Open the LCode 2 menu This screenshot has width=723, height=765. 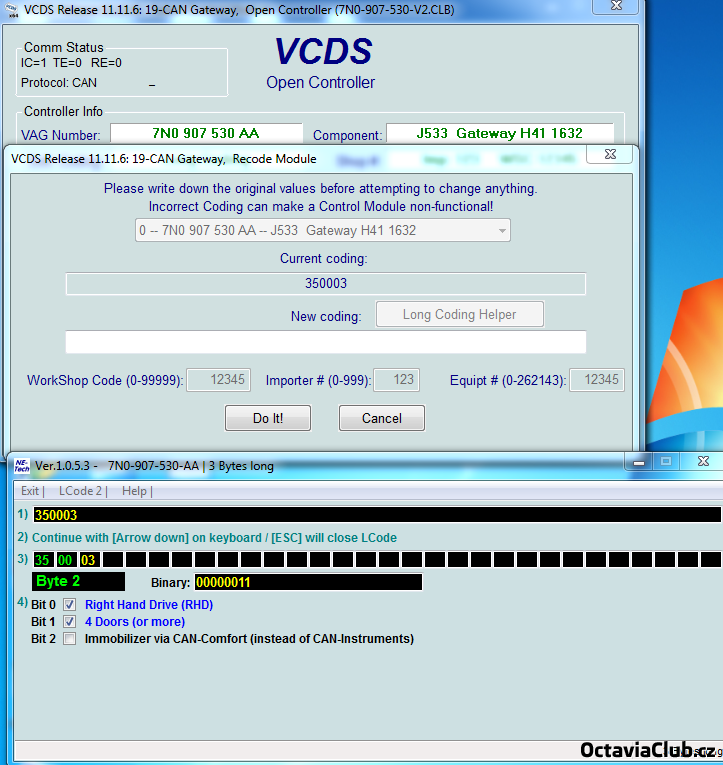coord(80,491)
